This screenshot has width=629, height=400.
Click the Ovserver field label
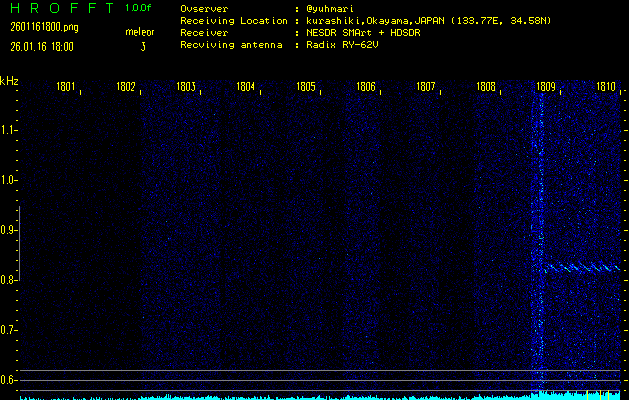[x=204, y=9]
